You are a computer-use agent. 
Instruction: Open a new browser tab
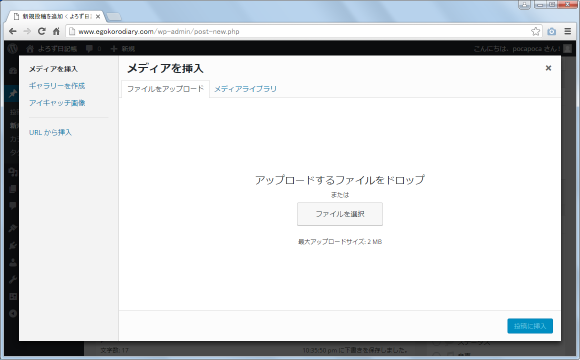(x=114, y=17)
